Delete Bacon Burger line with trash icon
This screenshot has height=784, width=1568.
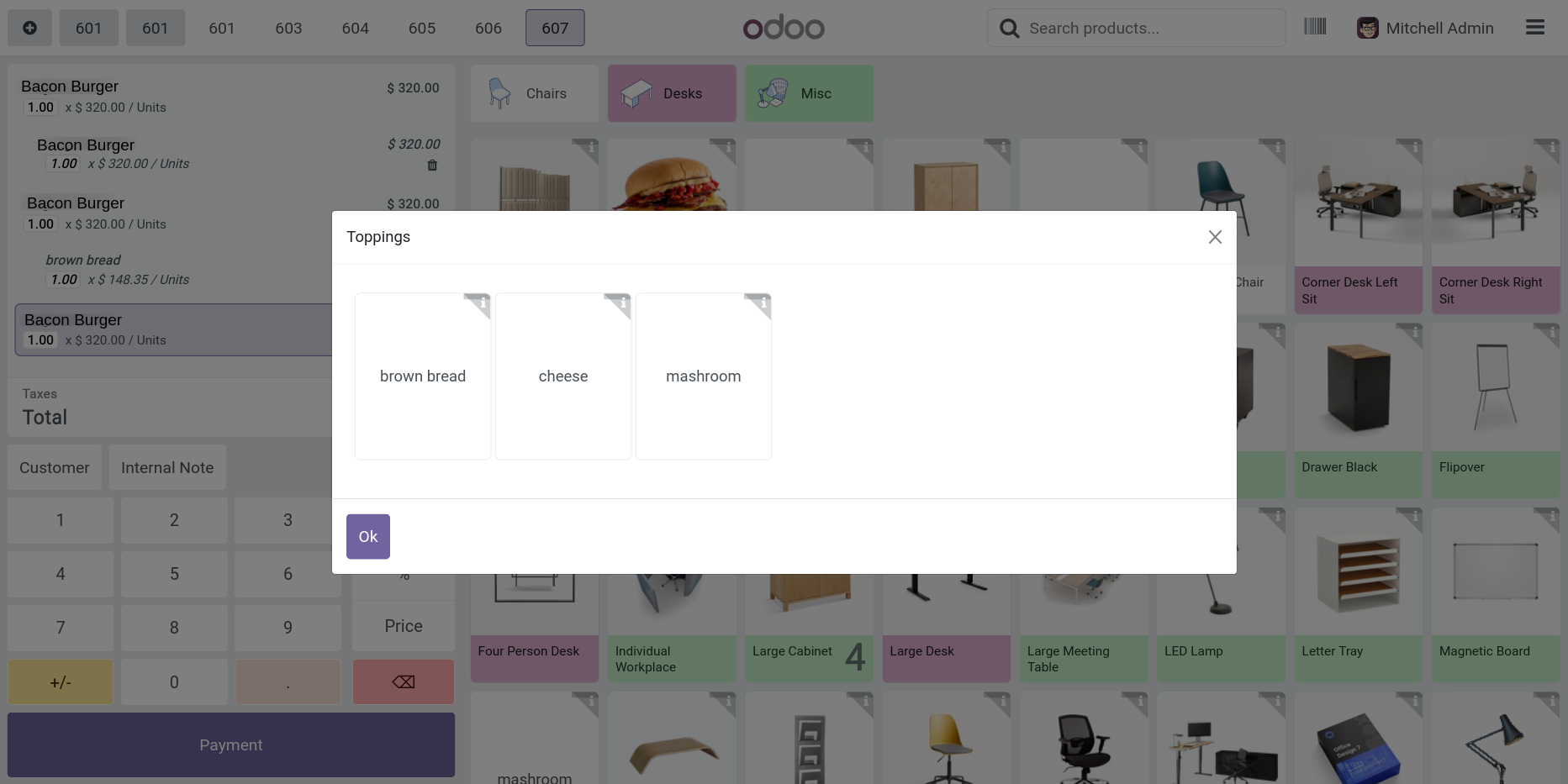click(x=432, y=165)
